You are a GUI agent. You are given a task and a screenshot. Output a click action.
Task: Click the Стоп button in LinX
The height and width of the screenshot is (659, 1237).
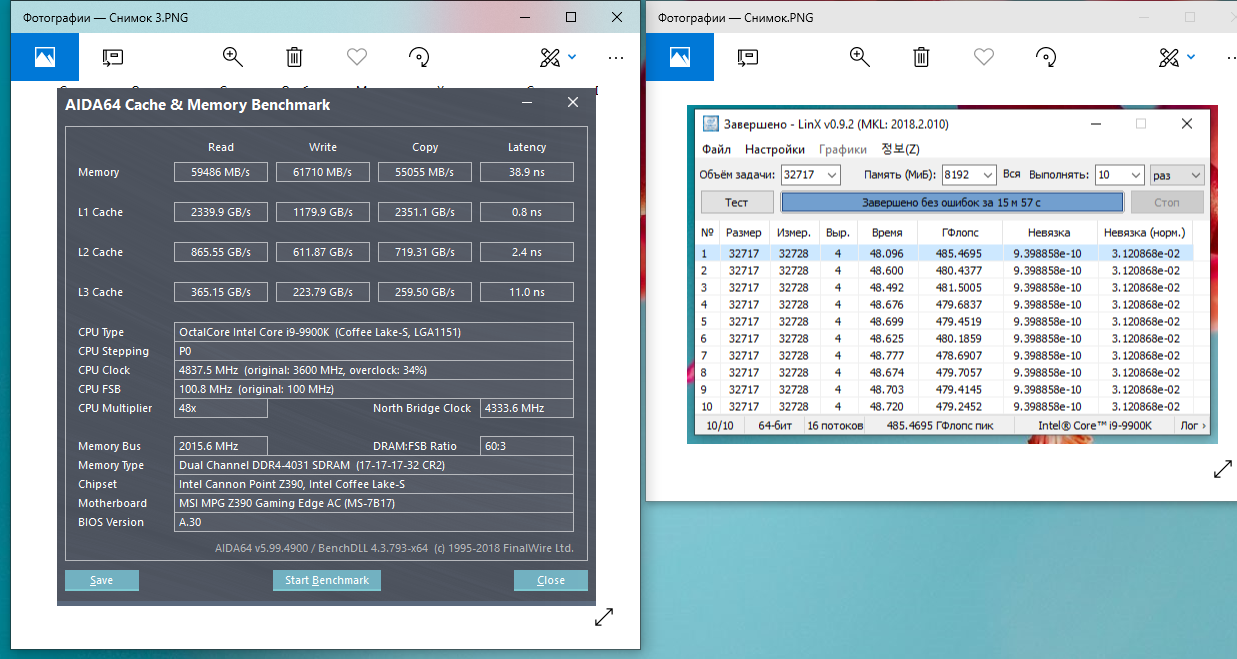pos(1167,202)
